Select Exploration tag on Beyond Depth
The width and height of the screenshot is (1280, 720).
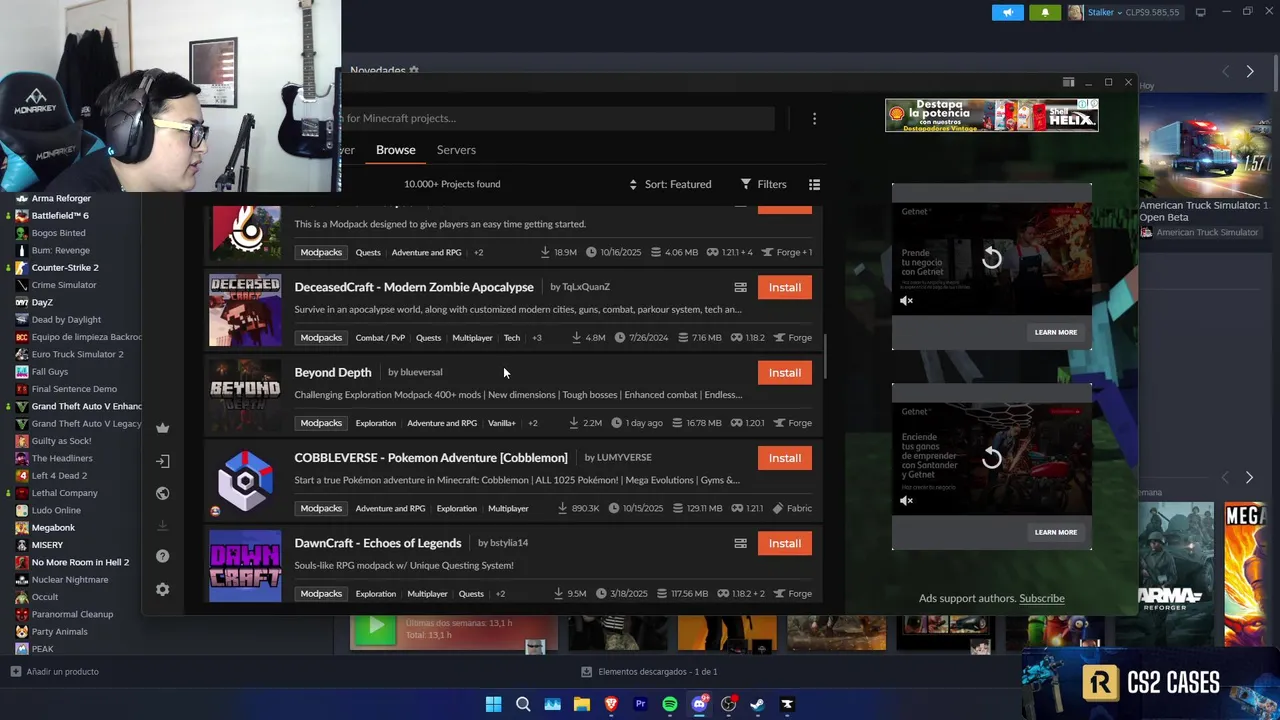[x=376, y=423]
